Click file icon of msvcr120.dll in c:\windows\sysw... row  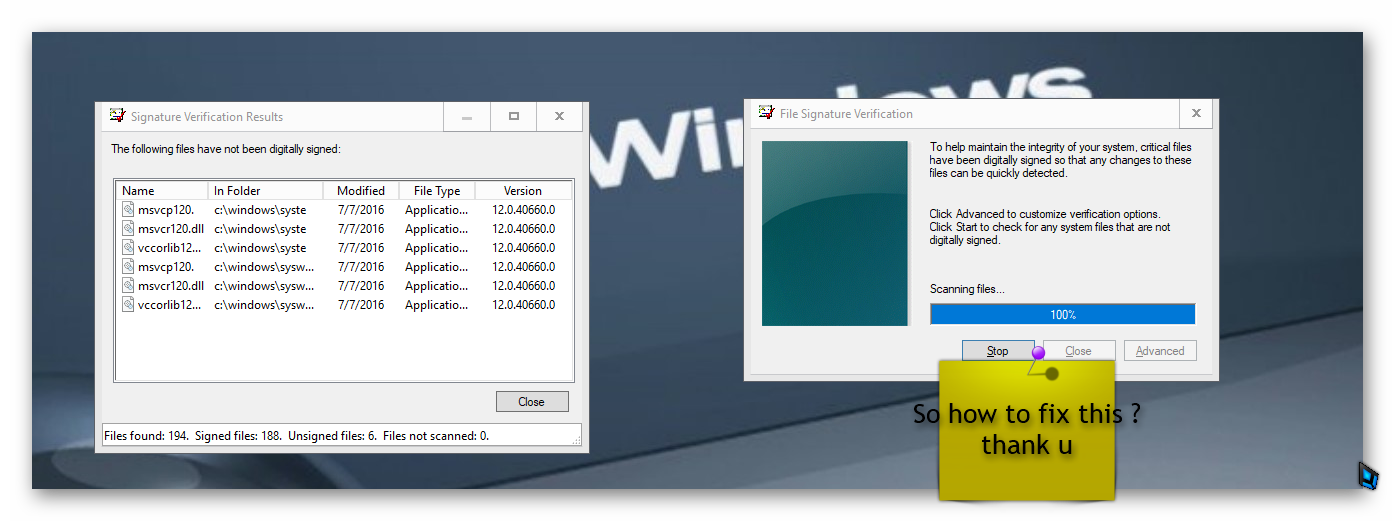pyautogui.click(x=127, y=285)
